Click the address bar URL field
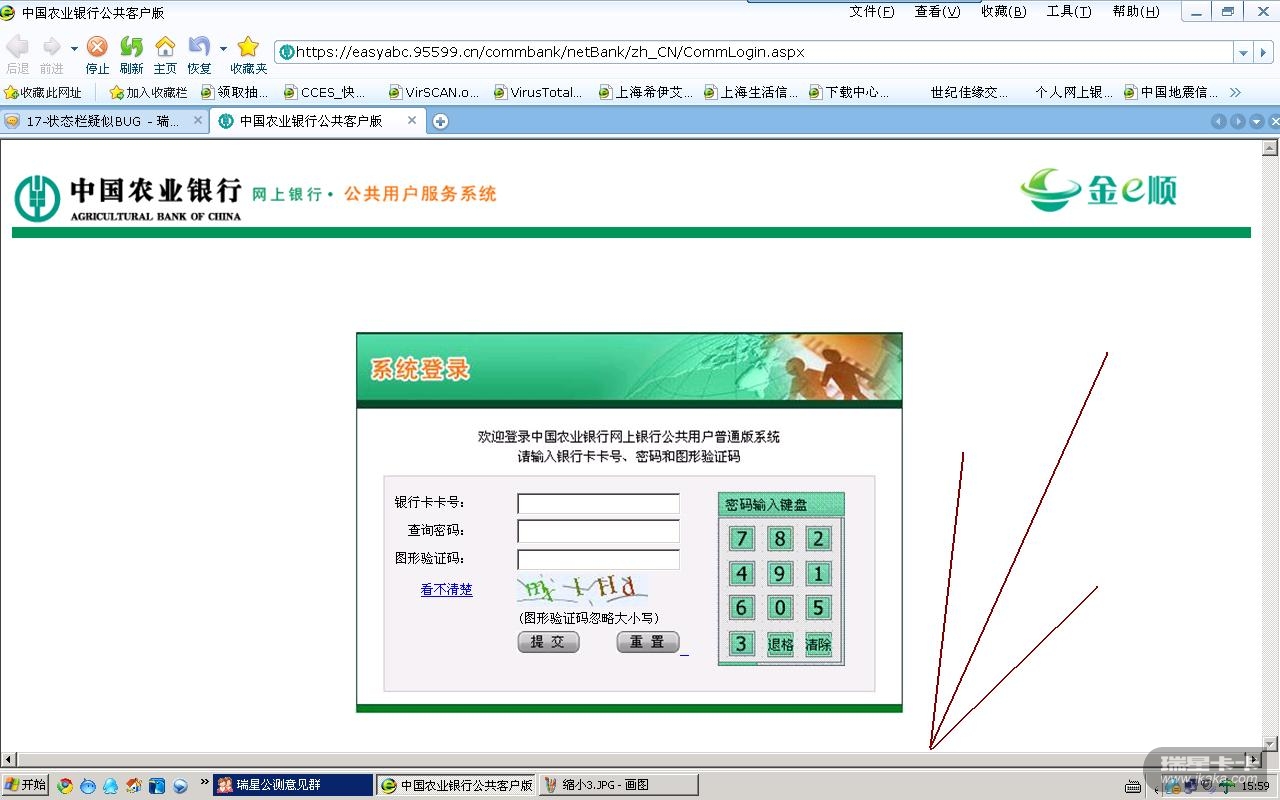This screenshot has height=800, width=1280. tap(754, 52)
